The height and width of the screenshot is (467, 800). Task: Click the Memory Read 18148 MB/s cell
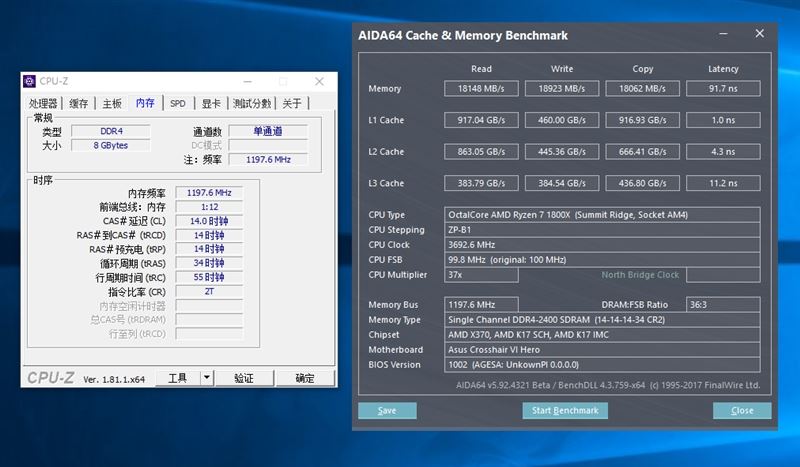point(481,88)
